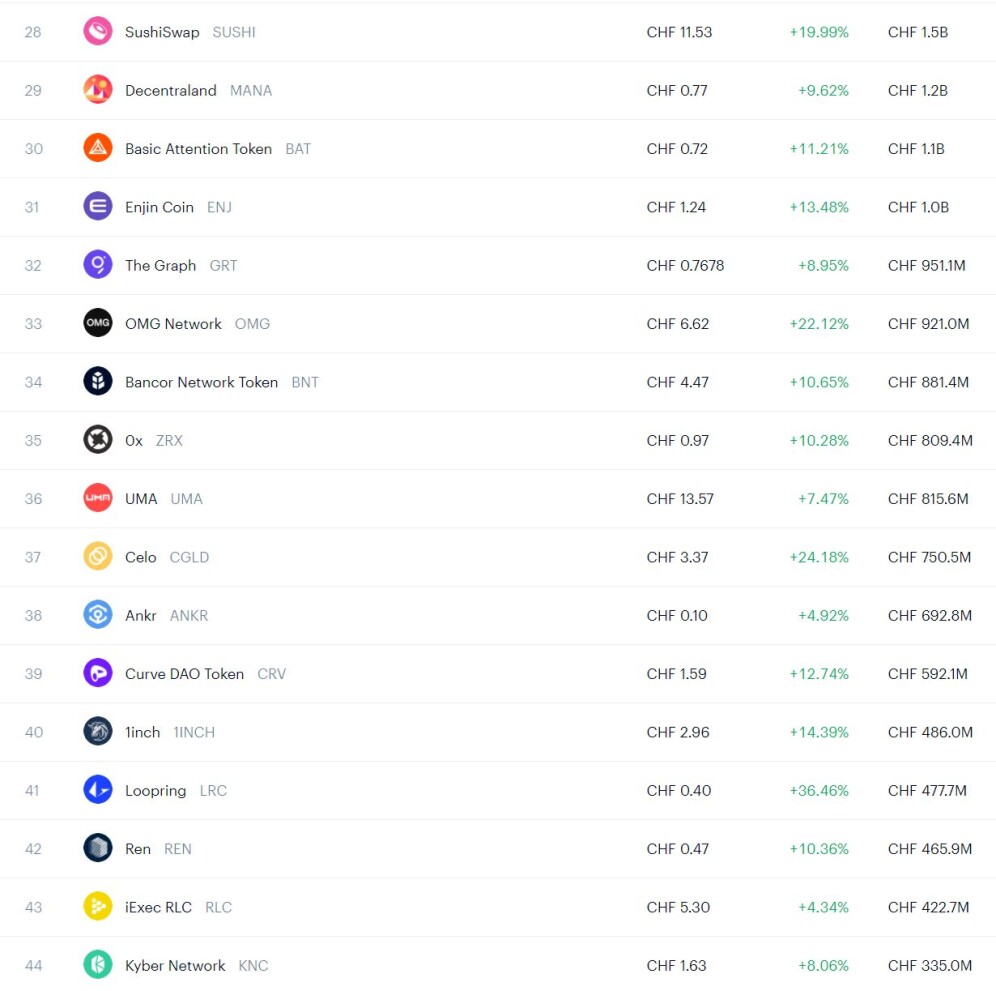Click the SushiSwap pink coin icon

(98, 31)
